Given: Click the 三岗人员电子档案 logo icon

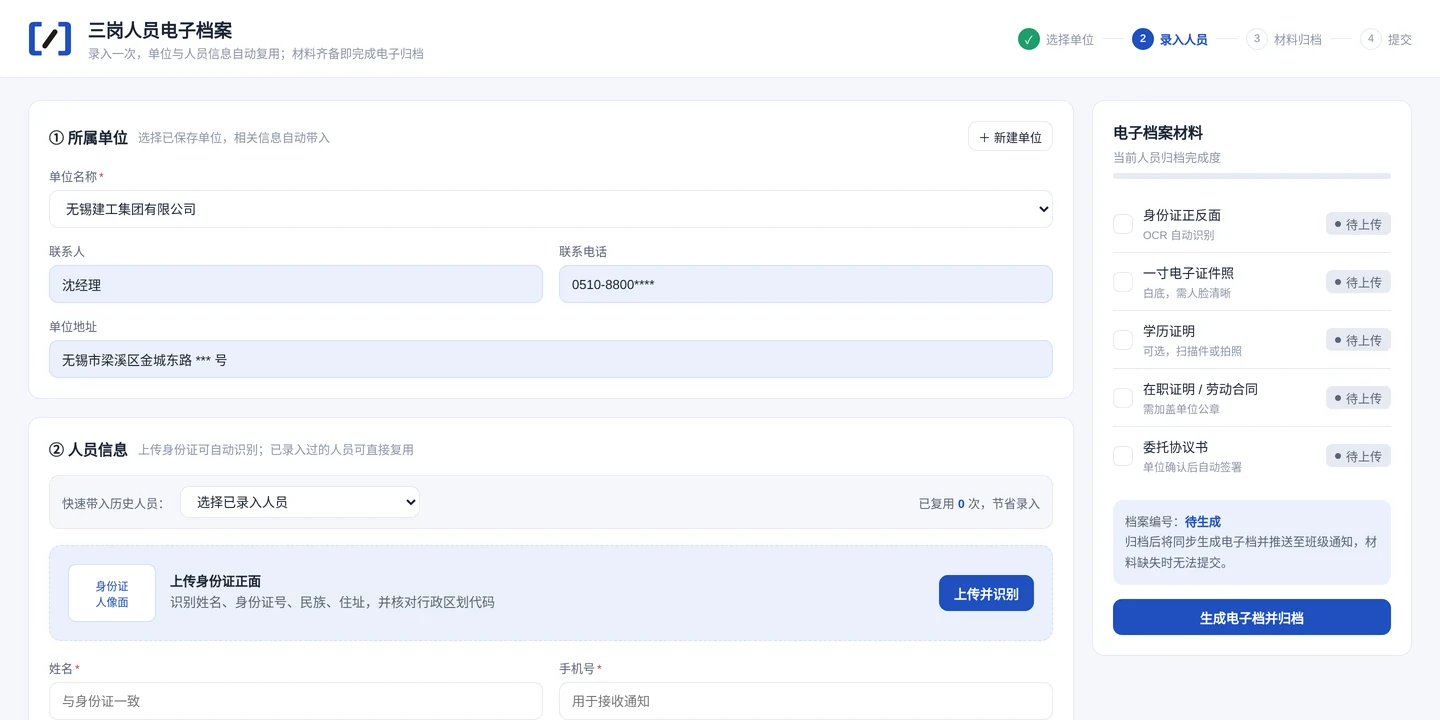Looking at the screenshot, I should coord(50,38).
